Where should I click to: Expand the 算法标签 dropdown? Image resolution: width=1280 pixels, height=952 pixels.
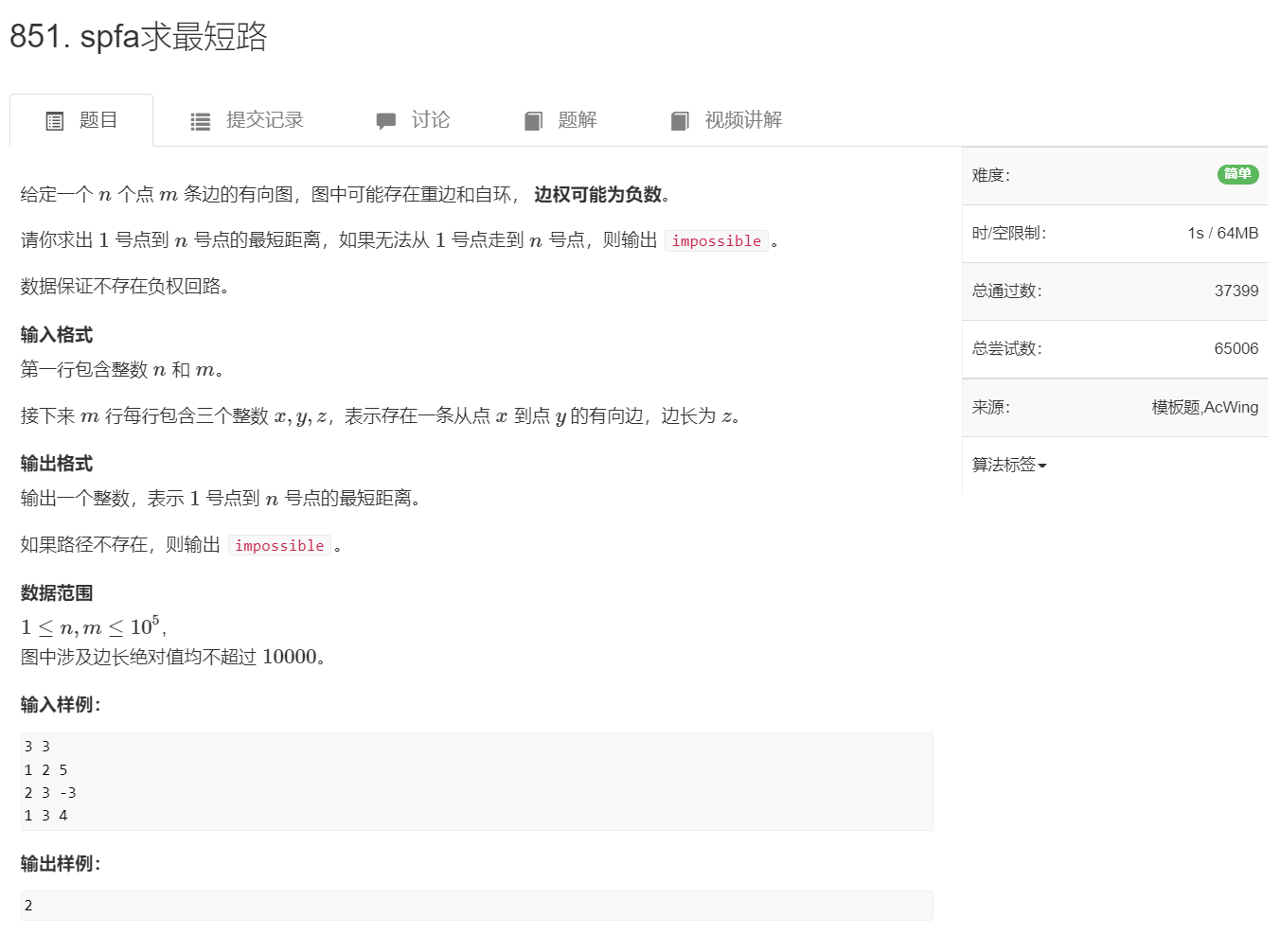coord(1009,465)
